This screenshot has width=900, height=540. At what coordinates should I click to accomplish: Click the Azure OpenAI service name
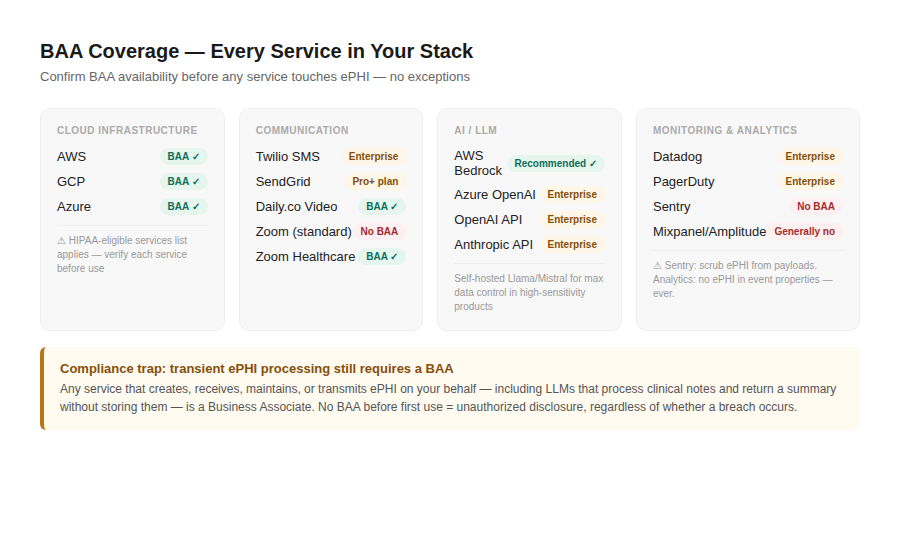tap(495, 195)
